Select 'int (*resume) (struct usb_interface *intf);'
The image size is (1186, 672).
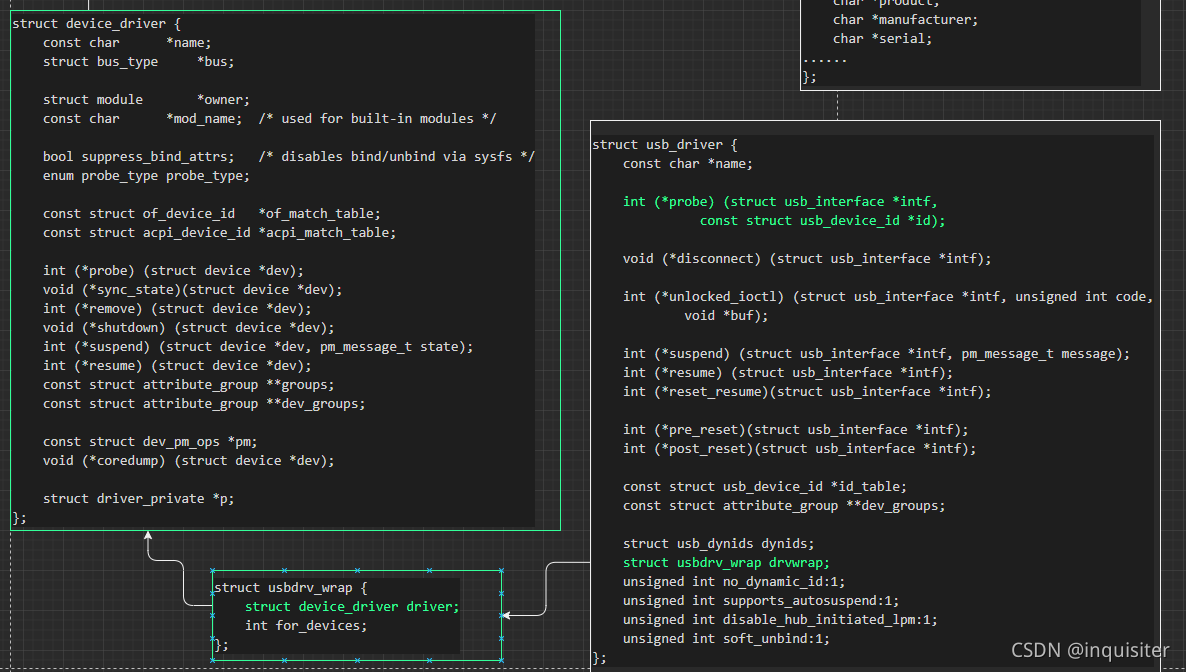[x=787, y=372]
